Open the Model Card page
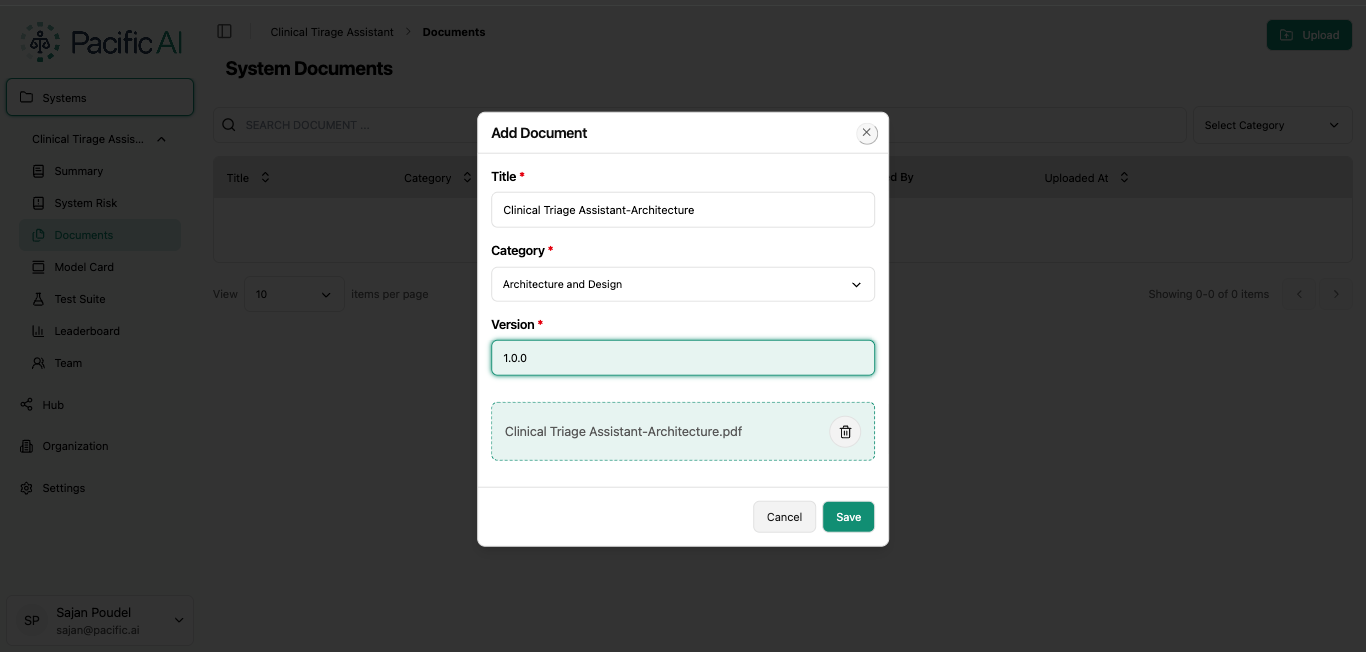The height and width of the screenshot is (652, 1366). pos(84,267)
